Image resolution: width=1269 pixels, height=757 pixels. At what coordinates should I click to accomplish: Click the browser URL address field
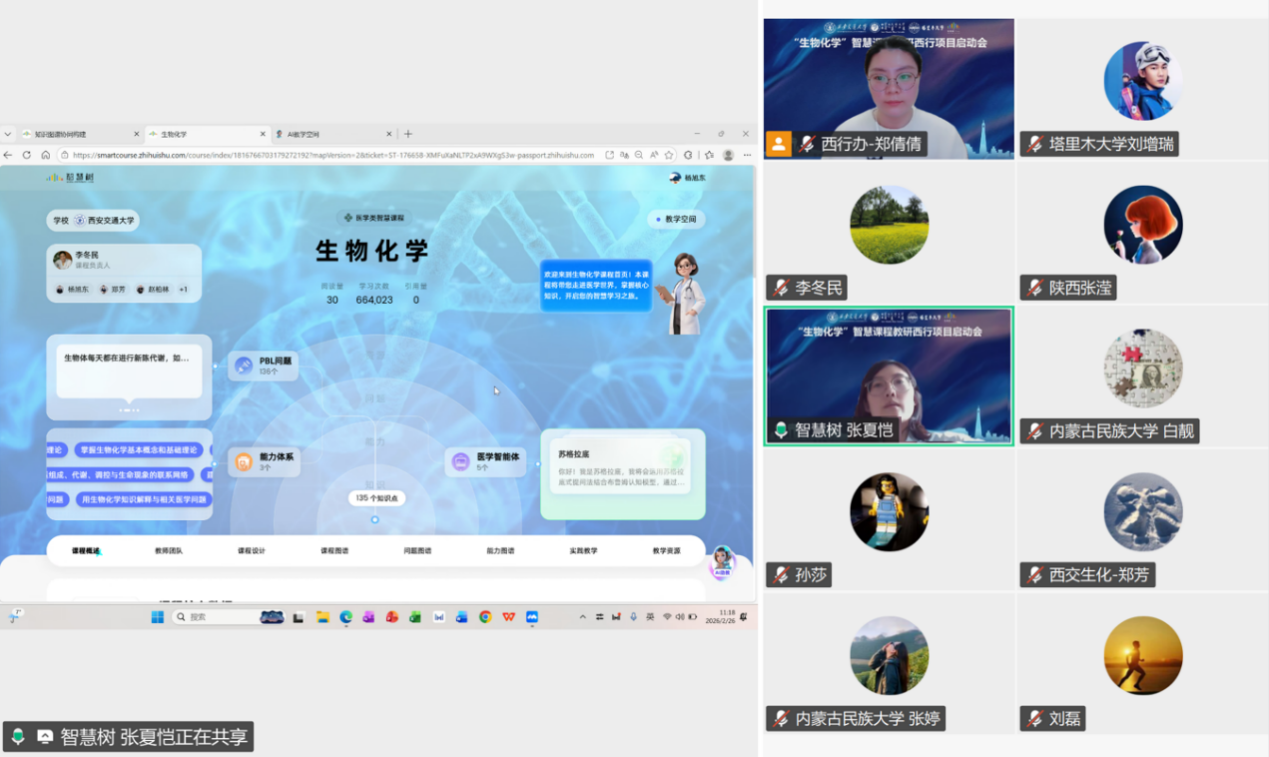pos(330,155)
